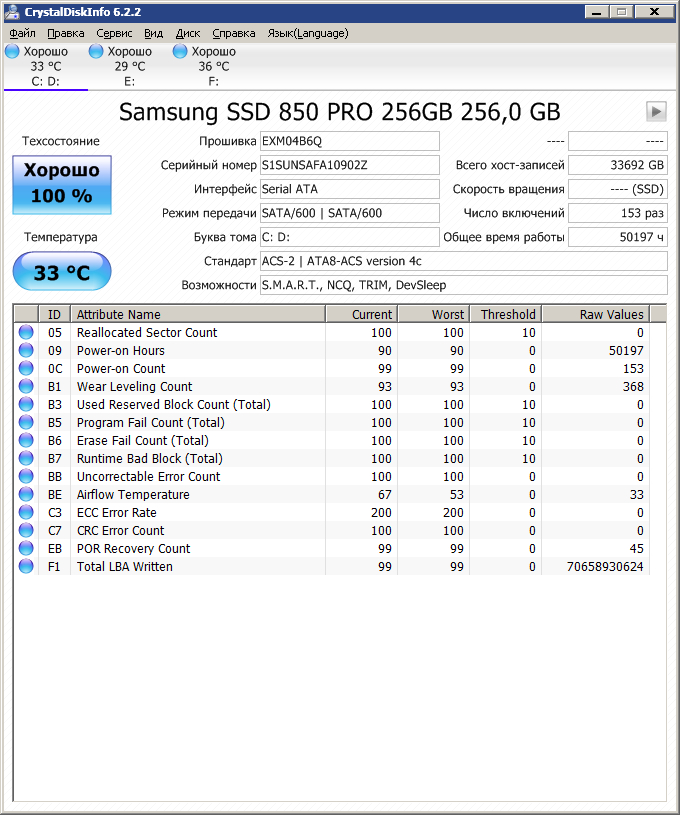Image resolution: width=680 pixels, height=815 pixels.
Task: Open the Диск menu
Action: click(188, 33)
